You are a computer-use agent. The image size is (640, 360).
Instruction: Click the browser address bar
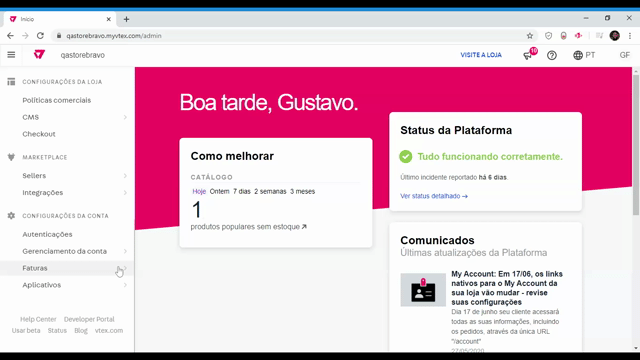294,36
